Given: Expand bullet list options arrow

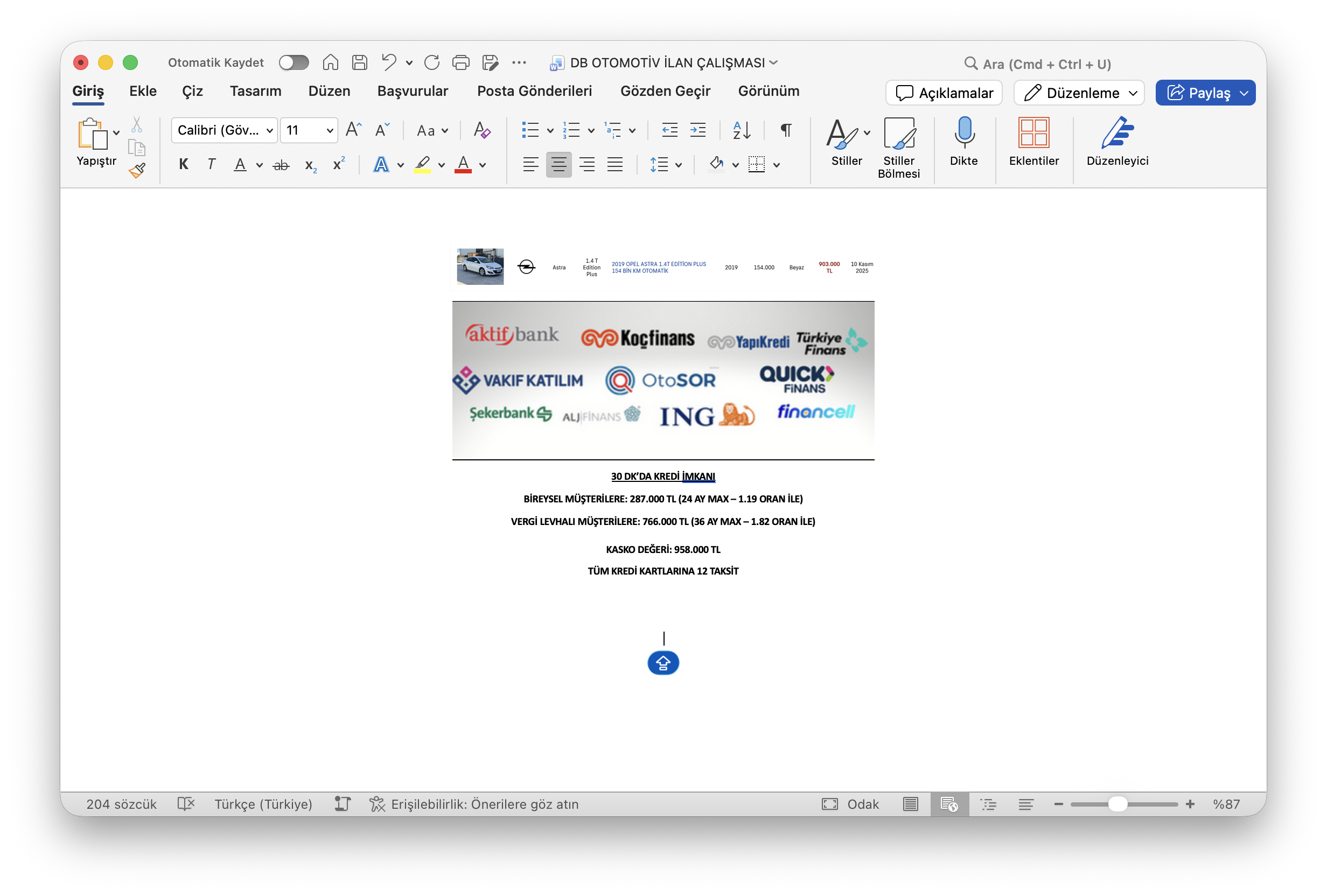Looking at the screenshot, I should pyautogui.click(x=550, y=131).
